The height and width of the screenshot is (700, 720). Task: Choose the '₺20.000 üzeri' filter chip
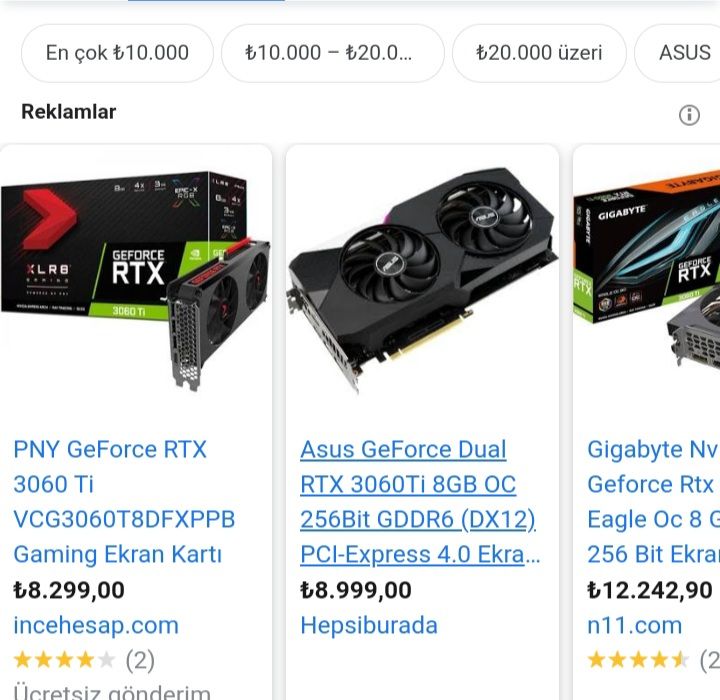539,53
